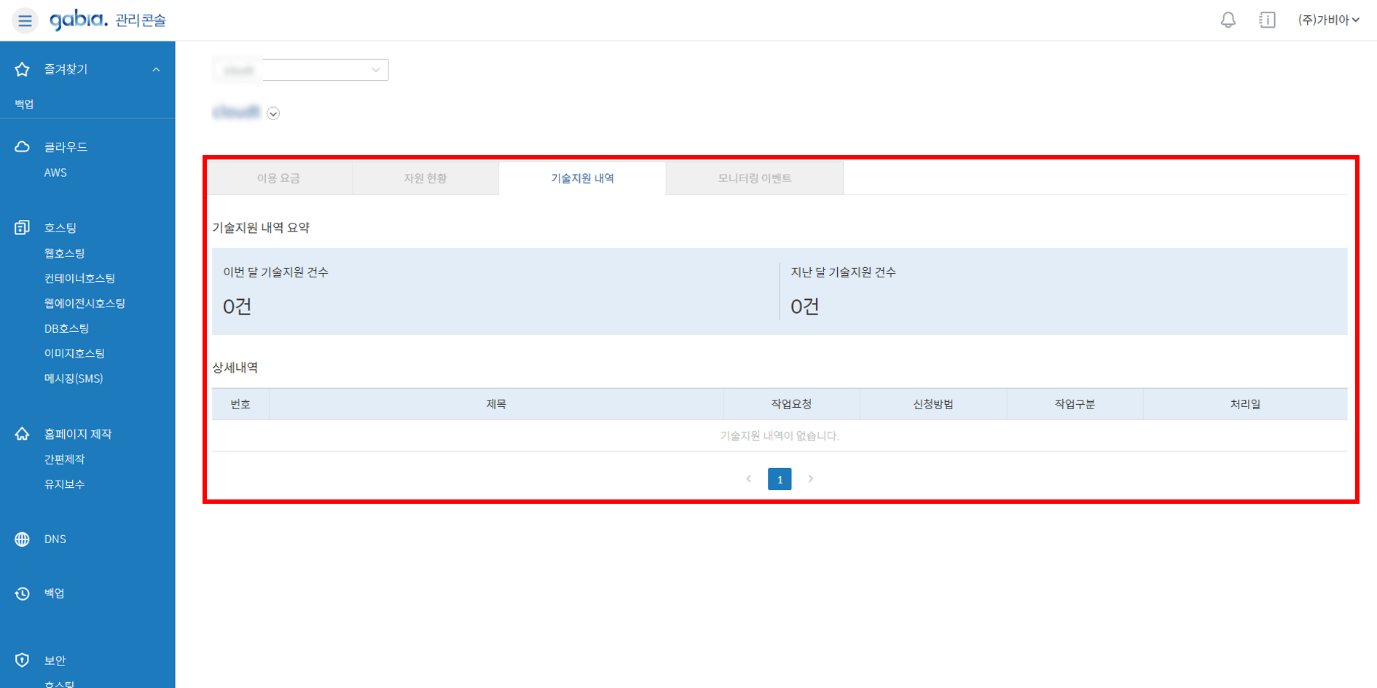Switch to the 모니터링 이벤트 tab

(754, 178)
